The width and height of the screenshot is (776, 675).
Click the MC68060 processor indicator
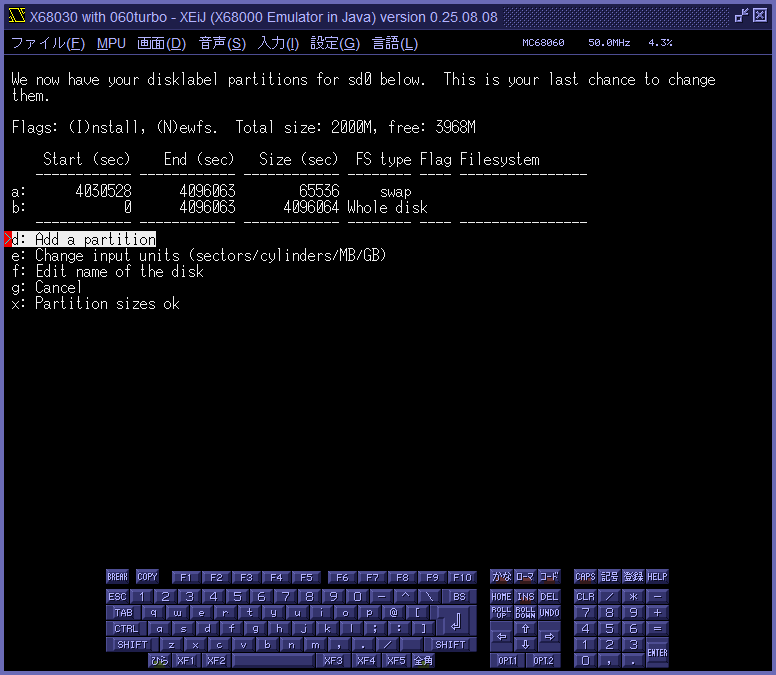coord(543,43)
